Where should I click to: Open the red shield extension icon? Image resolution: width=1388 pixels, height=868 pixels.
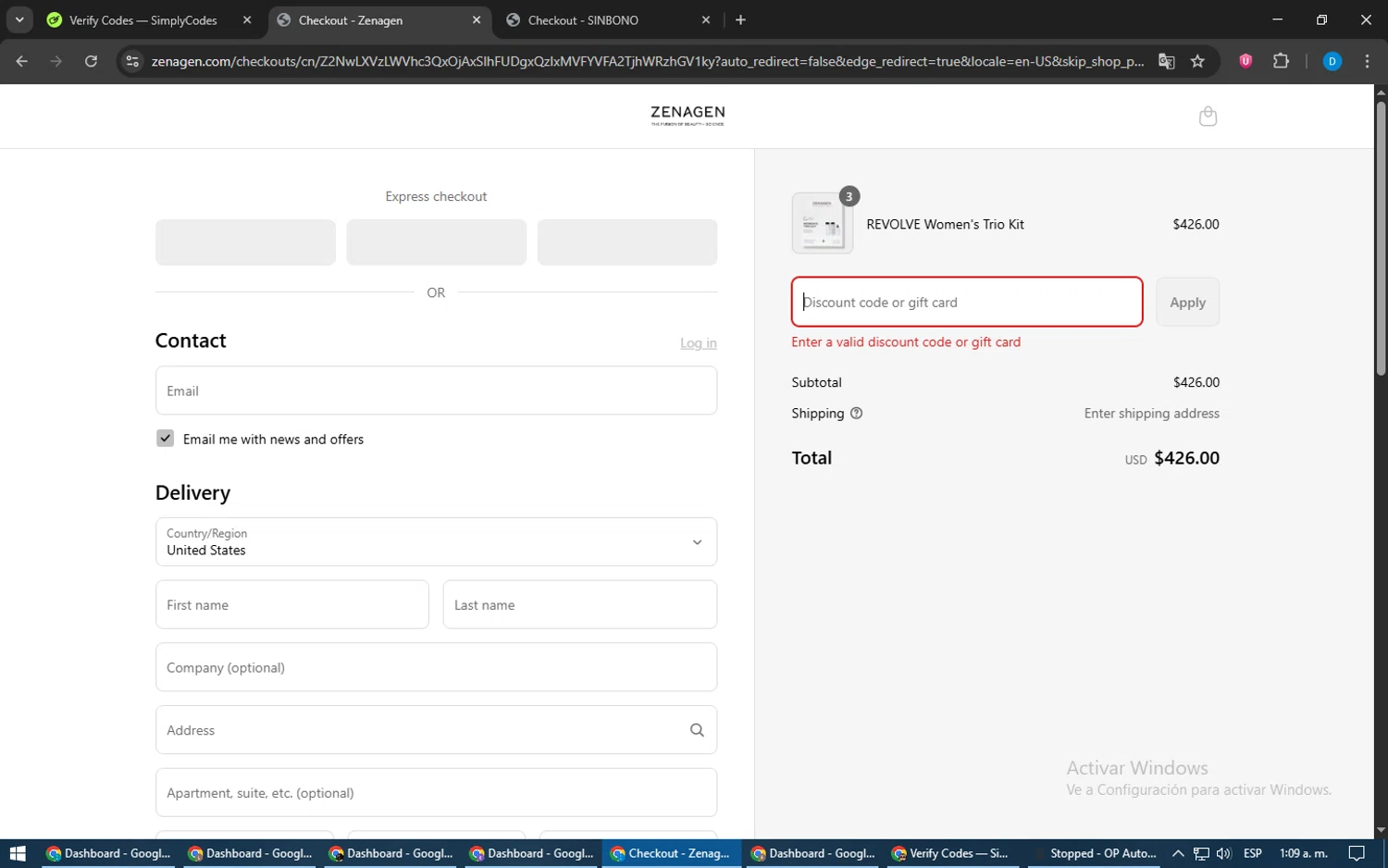coord(1245,61)
